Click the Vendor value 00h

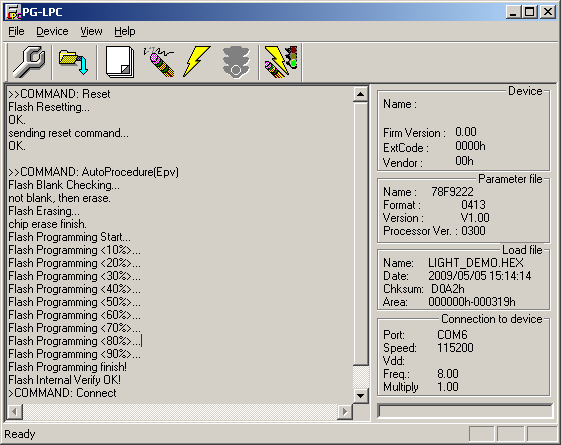(464, 161)
